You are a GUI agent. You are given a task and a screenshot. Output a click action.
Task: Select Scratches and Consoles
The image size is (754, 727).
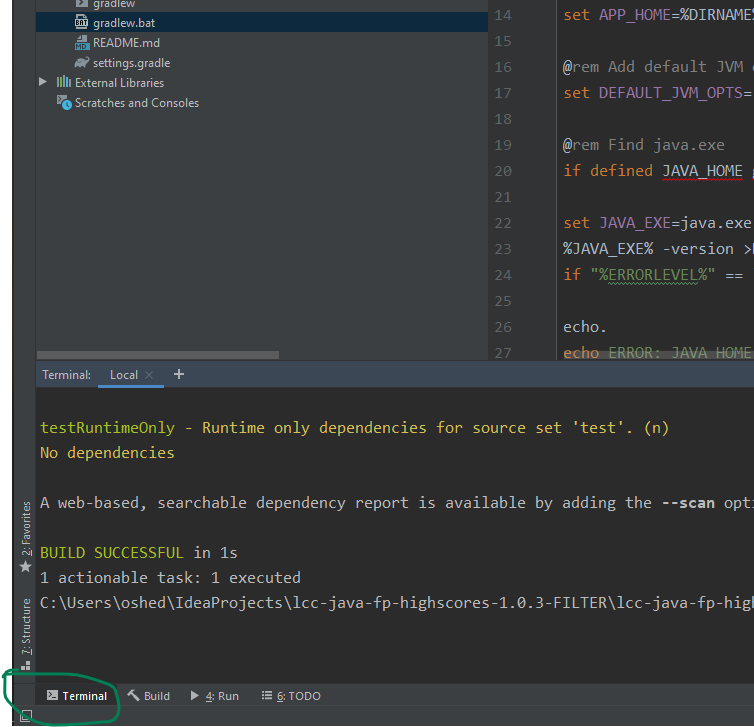136,103
